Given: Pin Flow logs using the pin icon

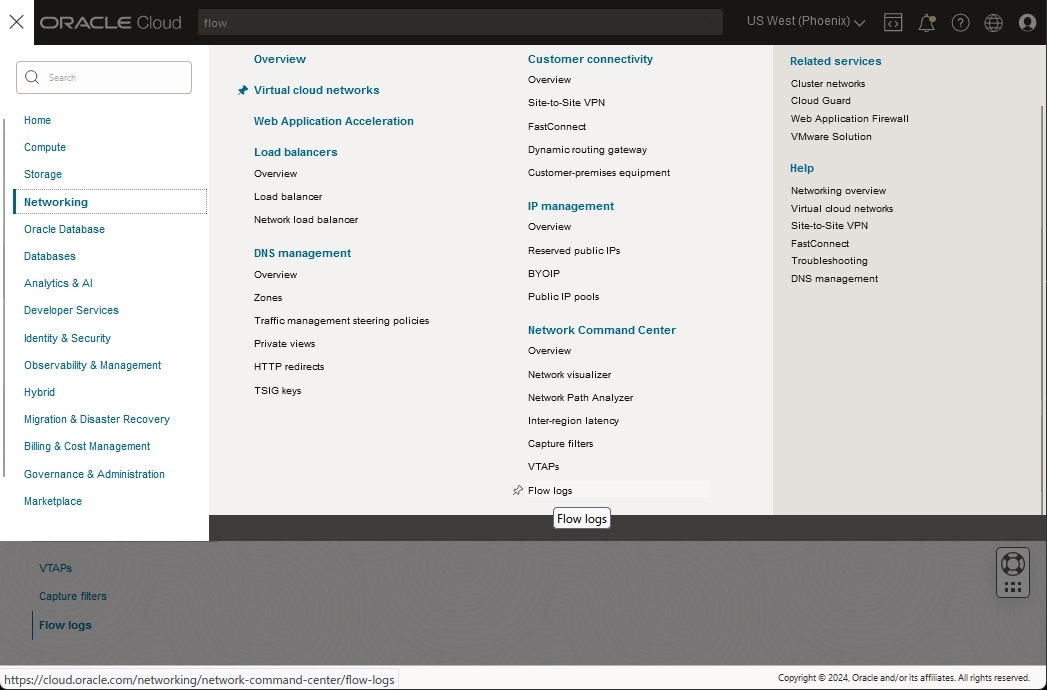Looking at the screenshot, I should 517,490.
